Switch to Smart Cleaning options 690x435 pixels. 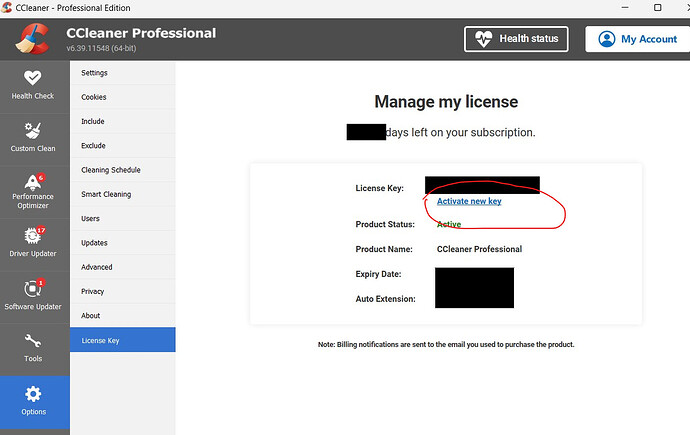click(x=106, y=194)
